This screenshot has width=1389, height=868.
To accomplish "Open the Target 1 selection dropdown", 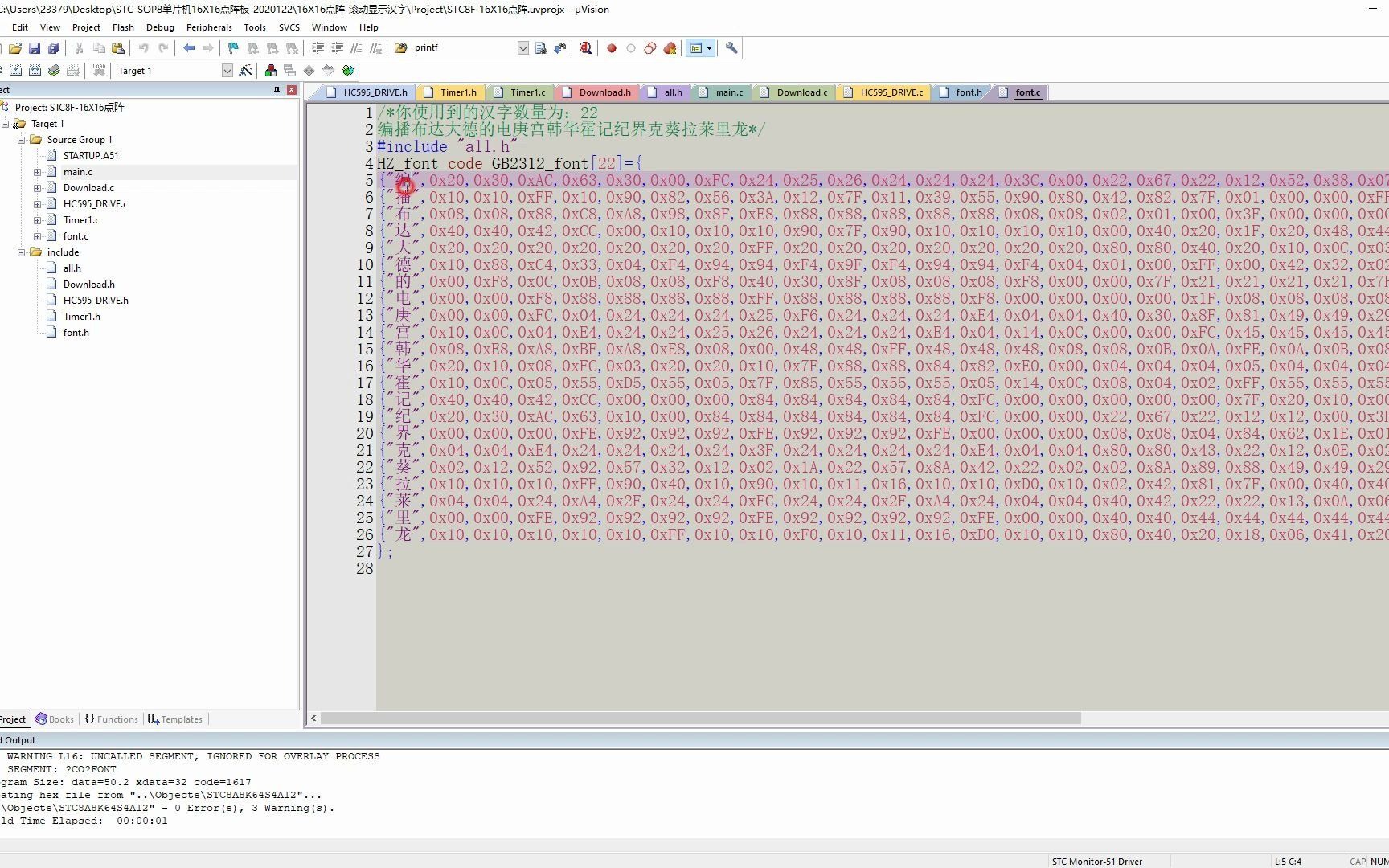I will (227, 71).
